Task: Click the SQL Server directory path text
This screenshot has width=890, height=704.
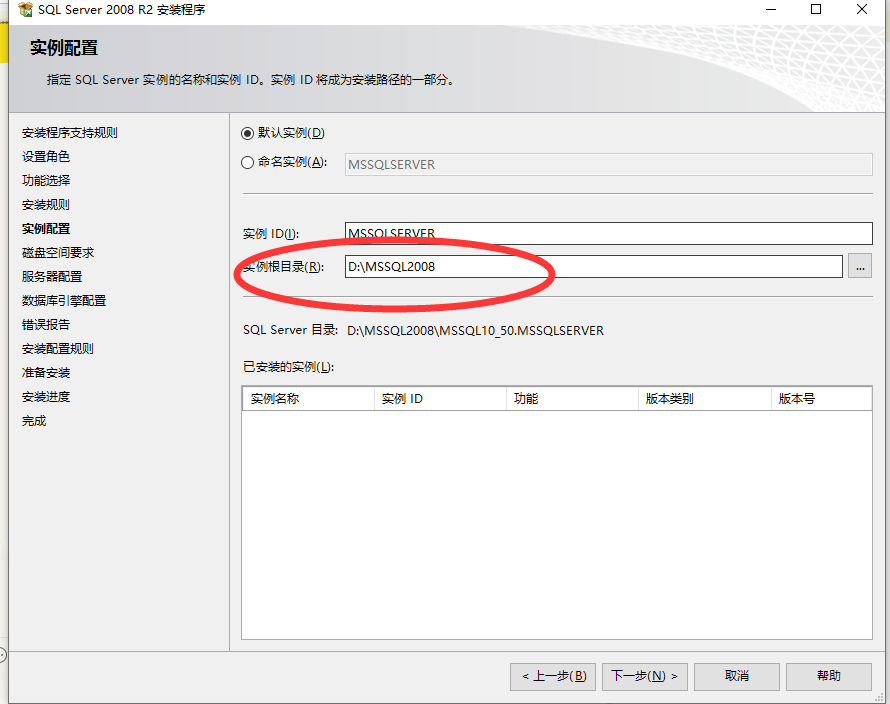Action: click(x=476, y=330)
